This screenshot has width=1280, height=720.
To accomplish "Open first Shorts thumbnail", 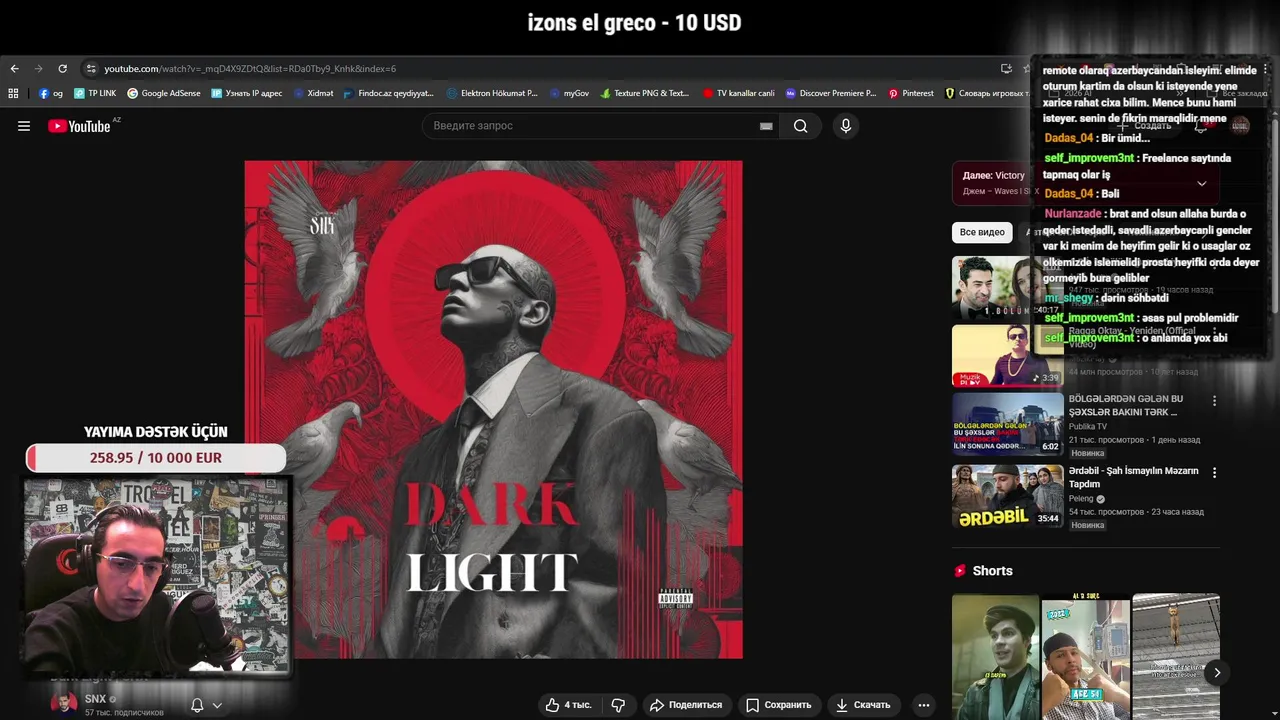I will coord(995,657).
